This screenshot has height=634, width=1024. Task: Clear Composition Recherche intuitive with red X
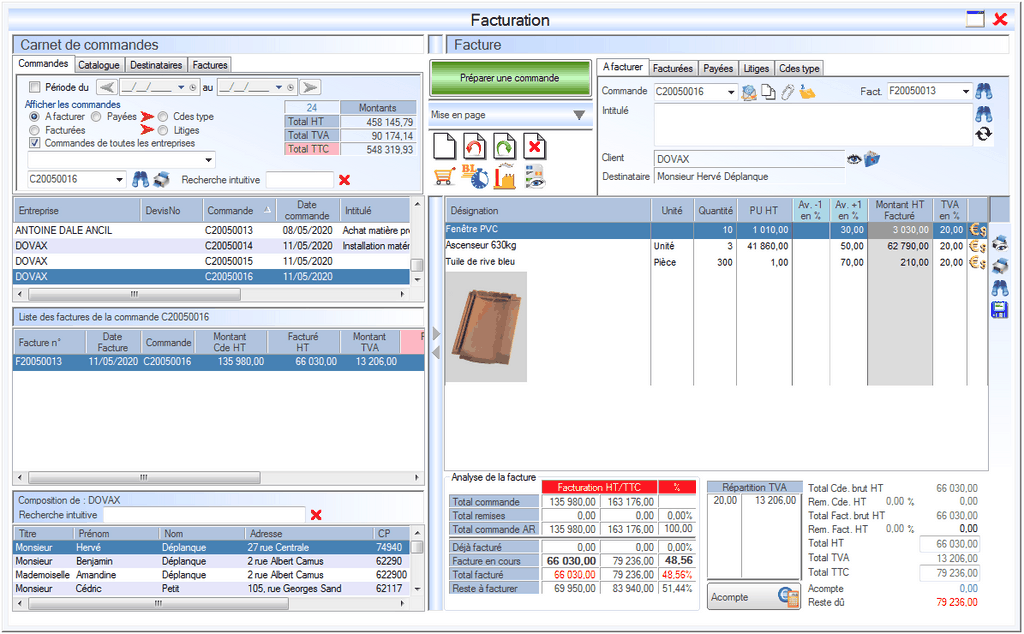316,515
